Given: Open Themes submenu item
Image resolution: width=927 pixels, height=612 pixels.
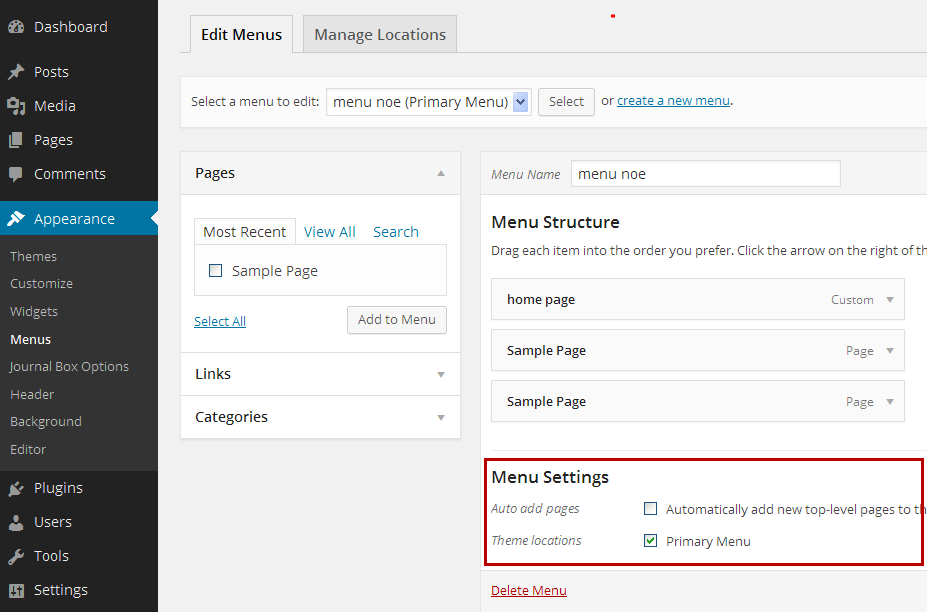Looking at the screenshot, I should (x=33, y=257).
